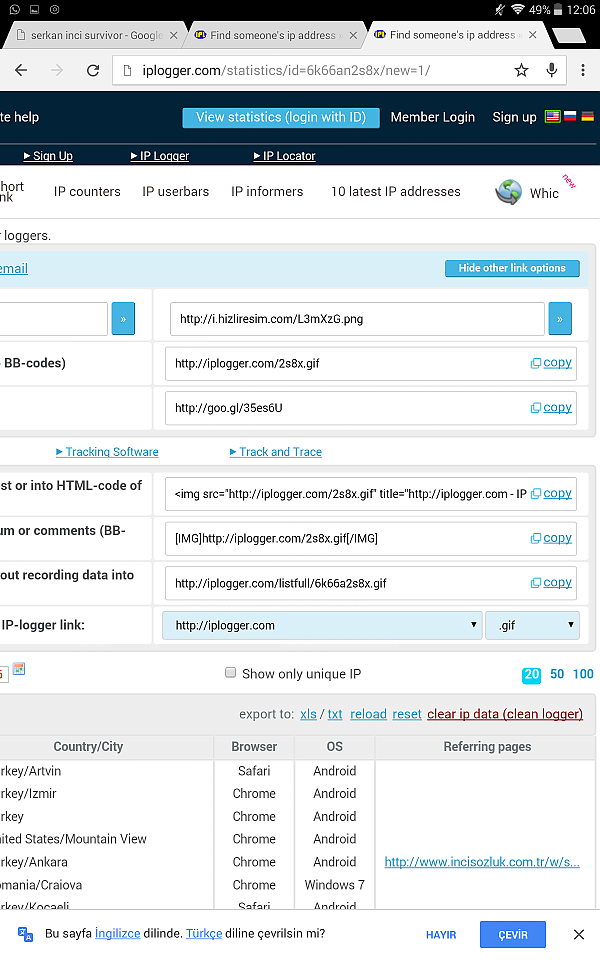Copy the iplogger.com/2s8x.gif link
The width and height of the screenshot is (600, 960).
552,362
